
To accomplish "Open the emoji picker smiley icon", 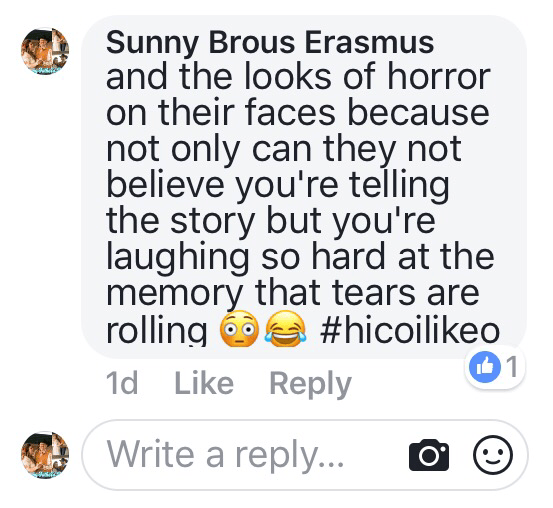I will point(492,455).
